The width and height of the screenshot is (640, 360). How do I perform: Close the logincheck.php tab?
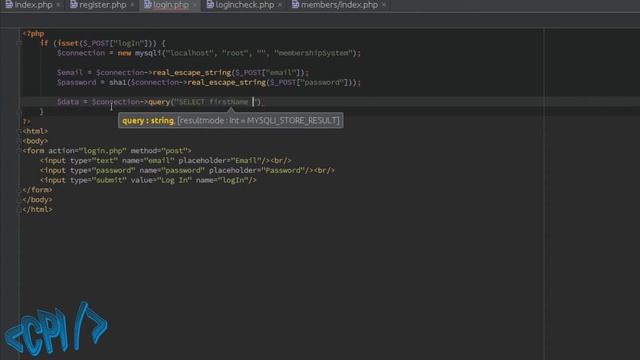coord(280,5)
